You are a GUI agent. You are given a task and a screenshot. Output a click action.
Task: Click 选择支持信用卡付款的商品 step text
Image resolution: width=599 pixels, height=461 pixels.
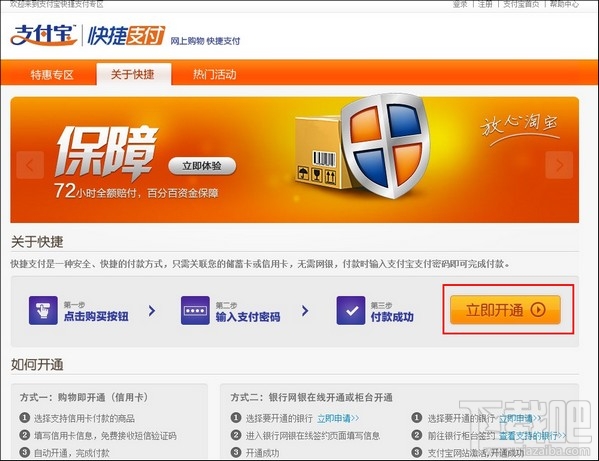(84, 418)
